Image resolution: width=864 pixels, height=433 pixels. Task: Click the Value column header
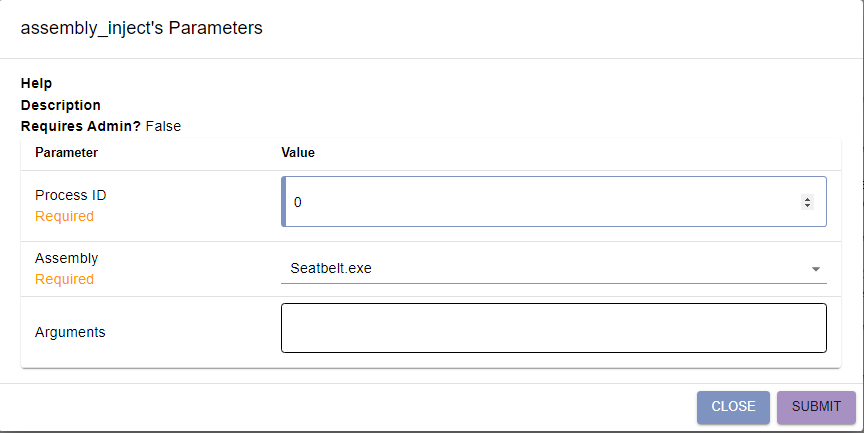tap(298, 153)
